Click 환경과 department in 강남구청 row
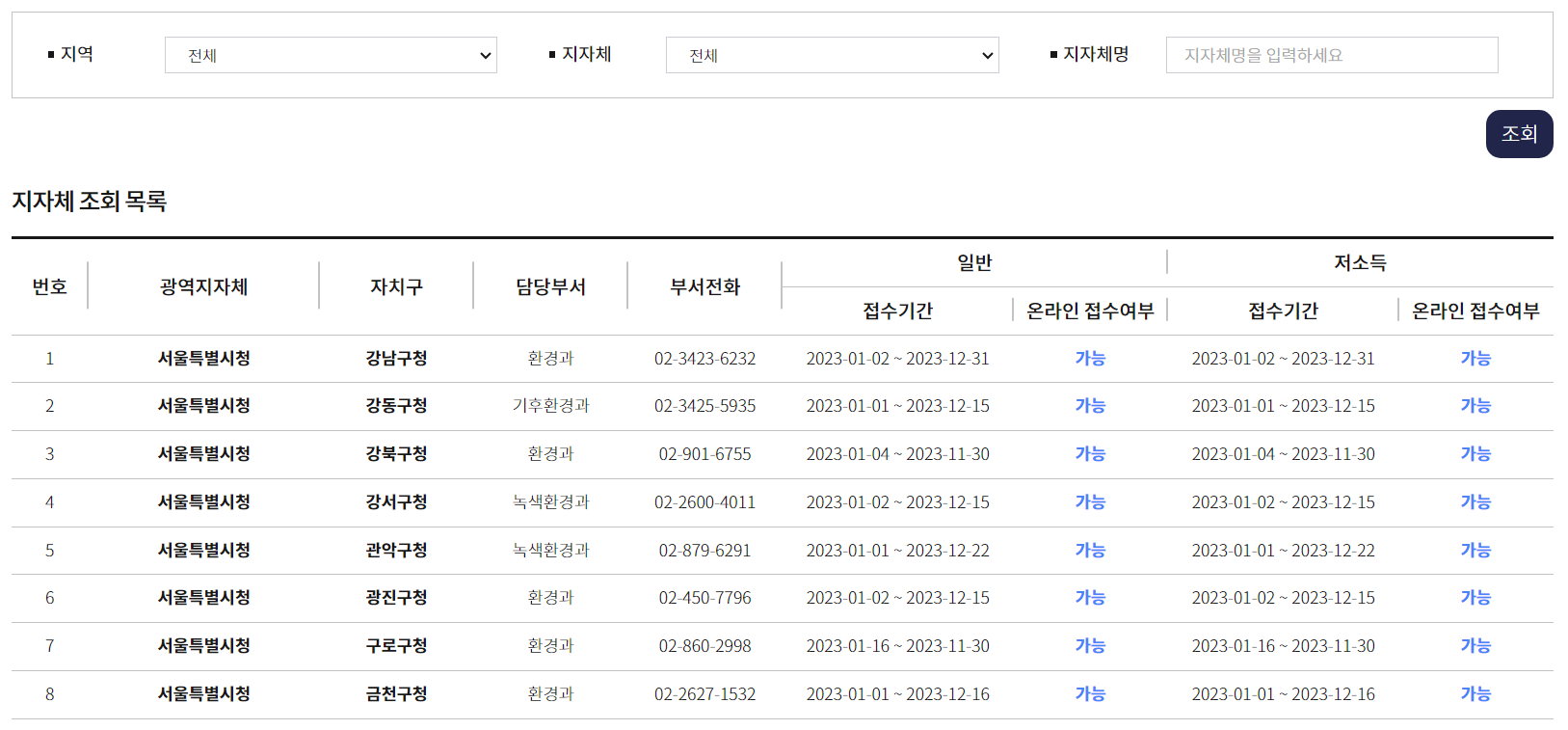1568x730 pixels. pos(550,359)
